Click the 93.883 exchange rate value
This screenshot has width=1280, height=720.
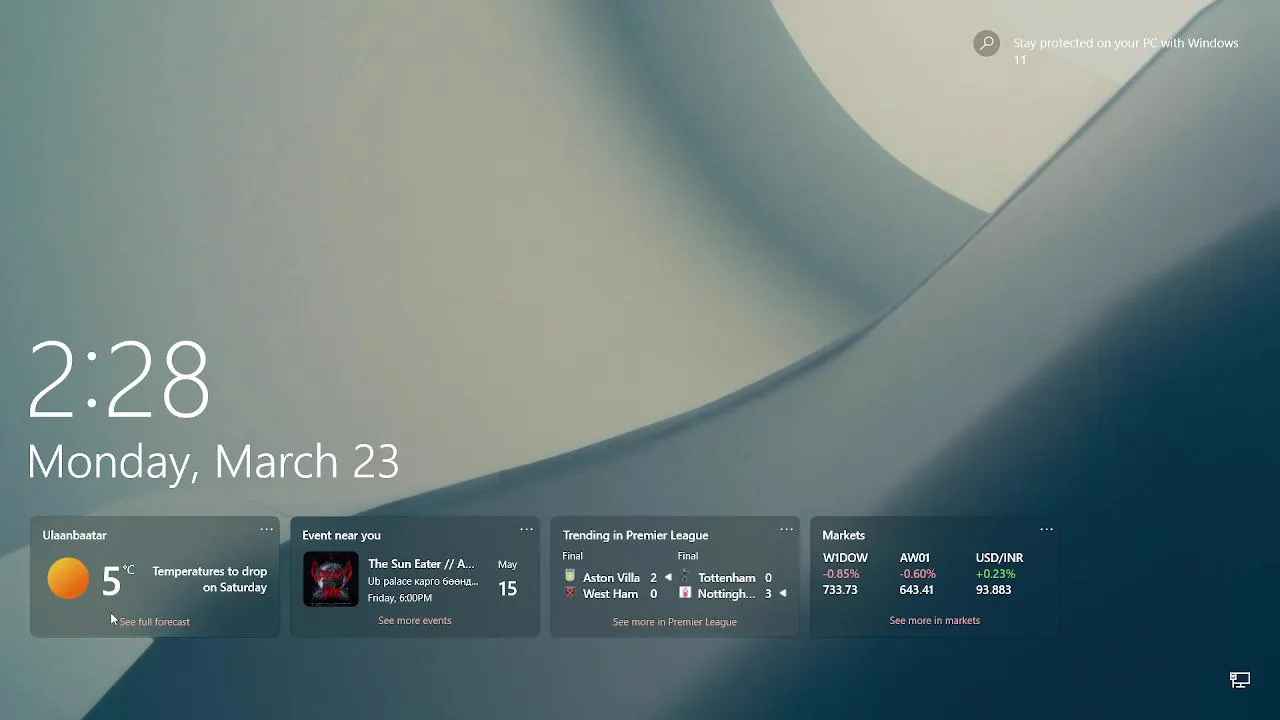tap(993, 590)
